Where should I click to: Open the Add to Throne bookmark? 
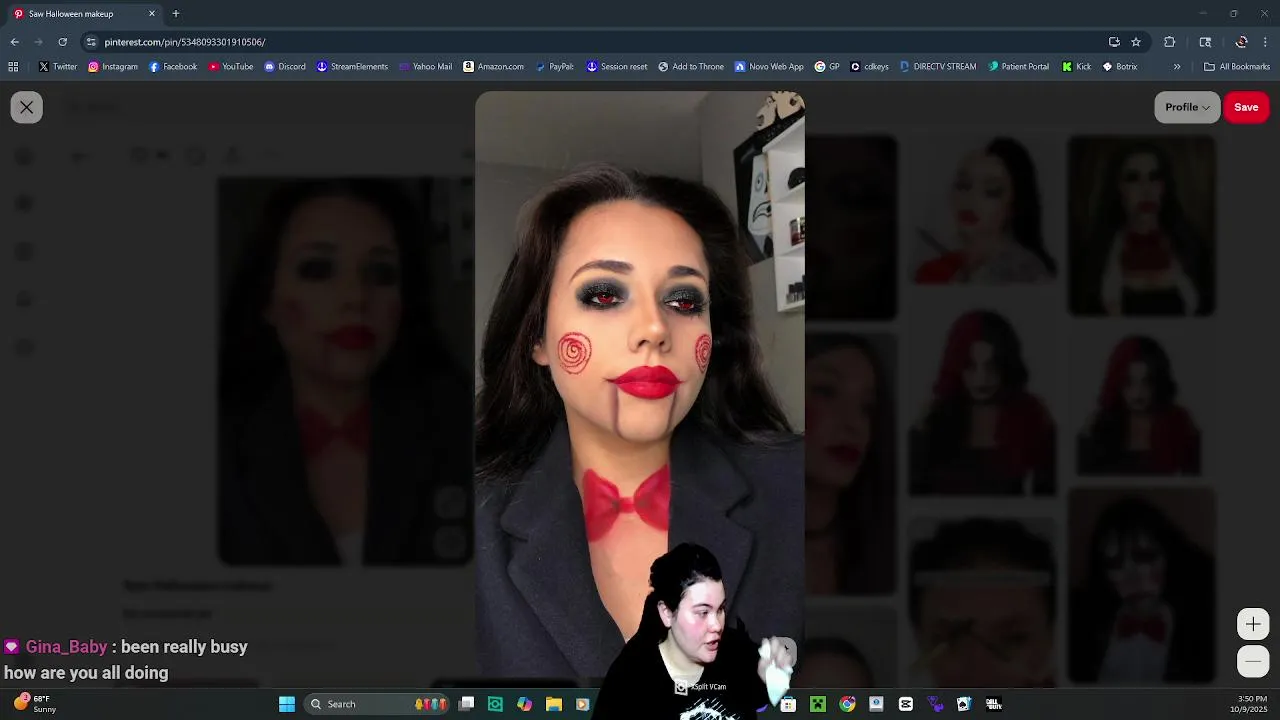(691, 67)
